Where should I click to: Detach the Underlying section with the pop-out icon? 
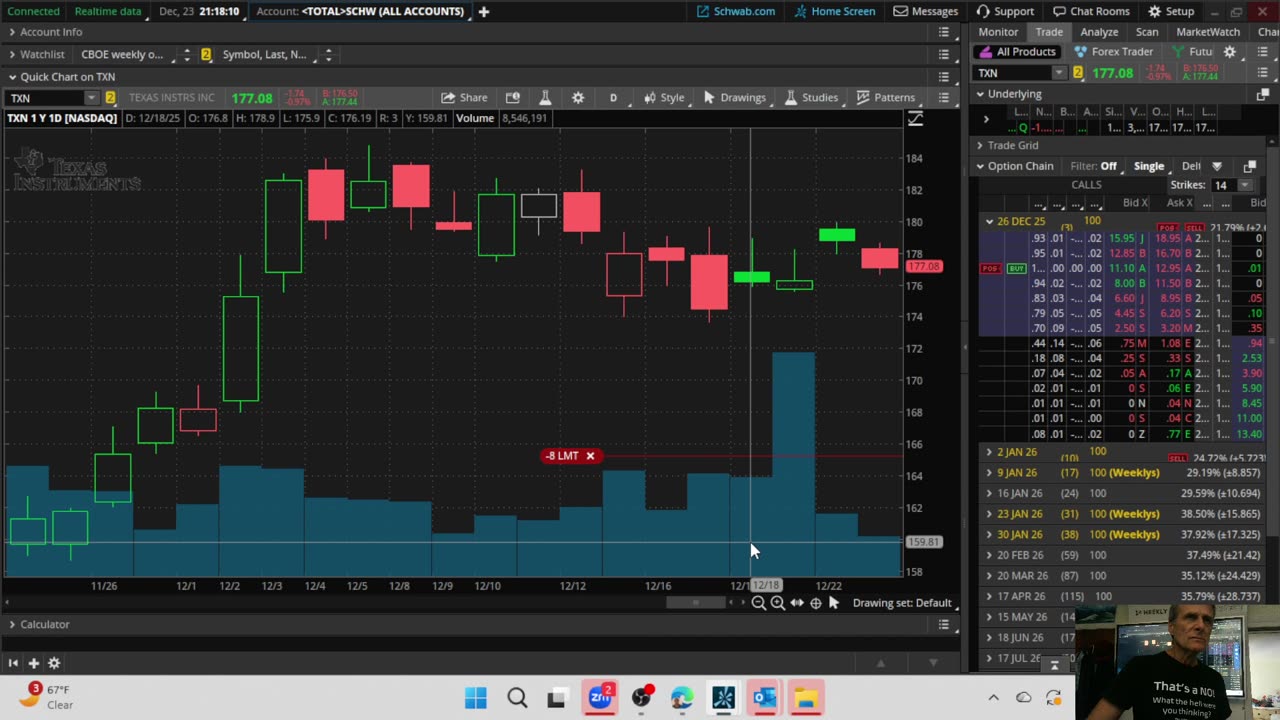(1263, 94)
